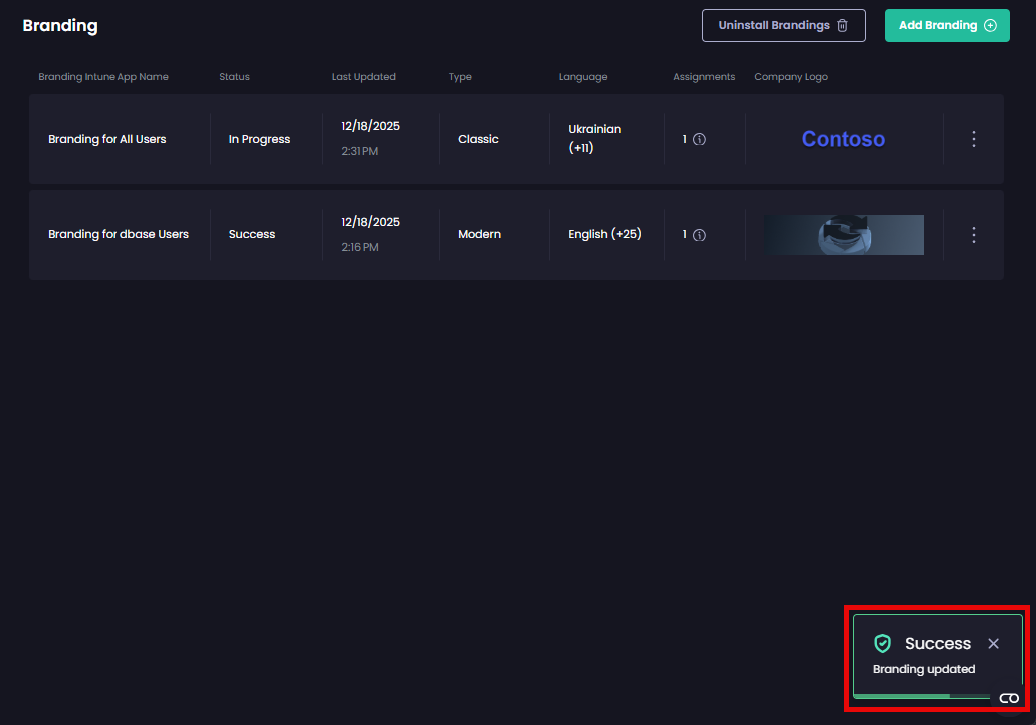The image size is (1036, 725).
Task: Open the dbase Users company logo thumbnail
Action: coord(843,234)
